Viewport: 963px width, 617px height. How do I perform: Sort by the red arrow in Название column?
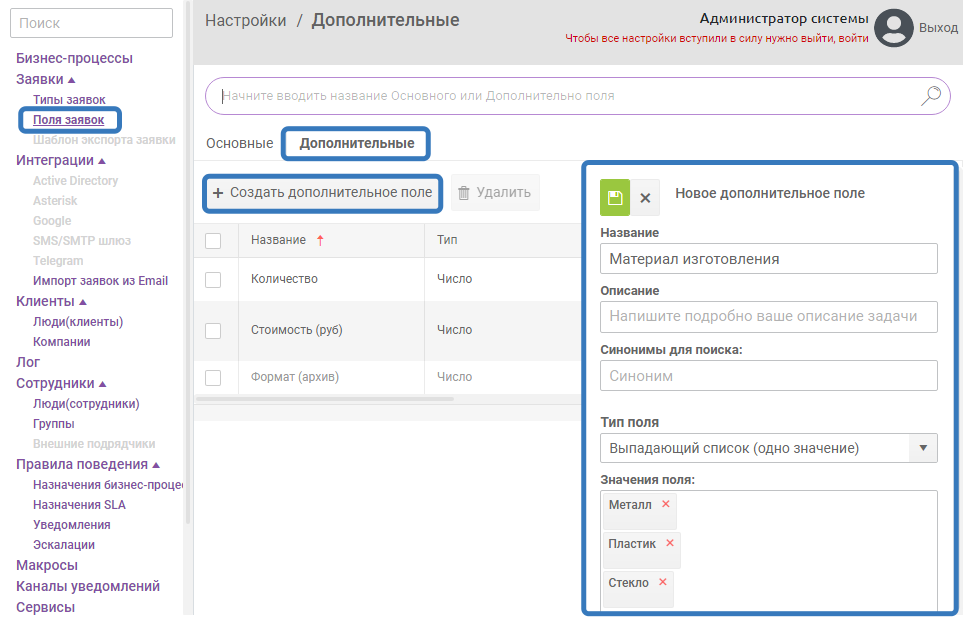320,240
